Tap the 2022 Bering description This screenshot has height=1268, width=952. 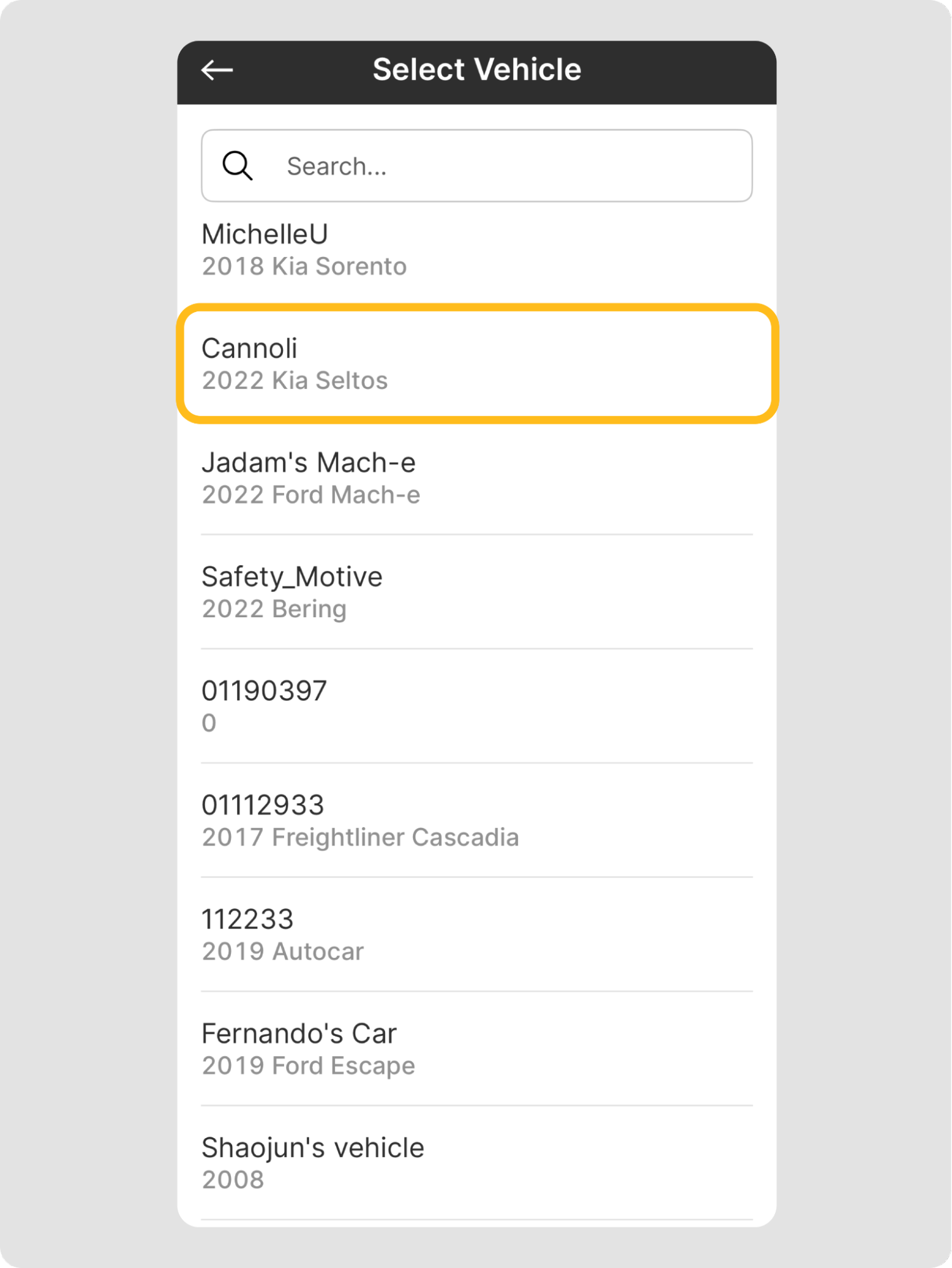pos(274,609)
